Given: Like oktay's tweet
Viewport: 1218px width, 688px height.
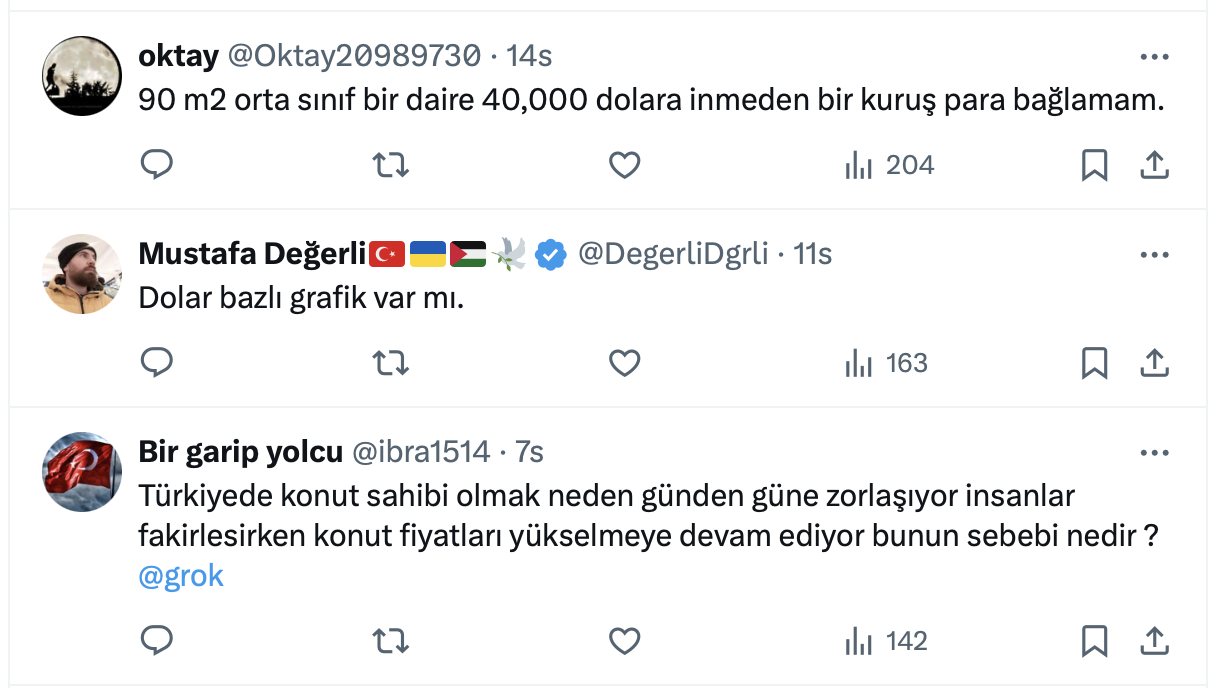Looking at the screenshot, I should (624, 164).
